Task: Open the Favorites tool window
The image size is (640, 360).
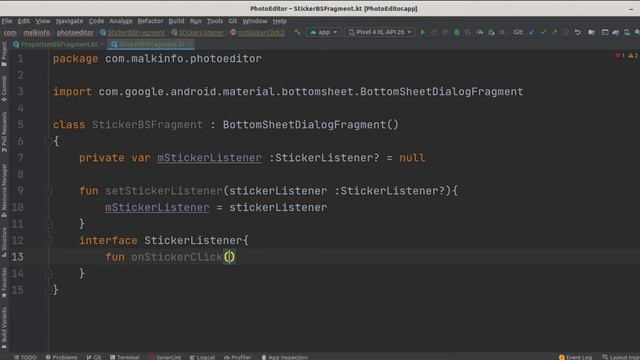Action: click(x=4, y=282)
